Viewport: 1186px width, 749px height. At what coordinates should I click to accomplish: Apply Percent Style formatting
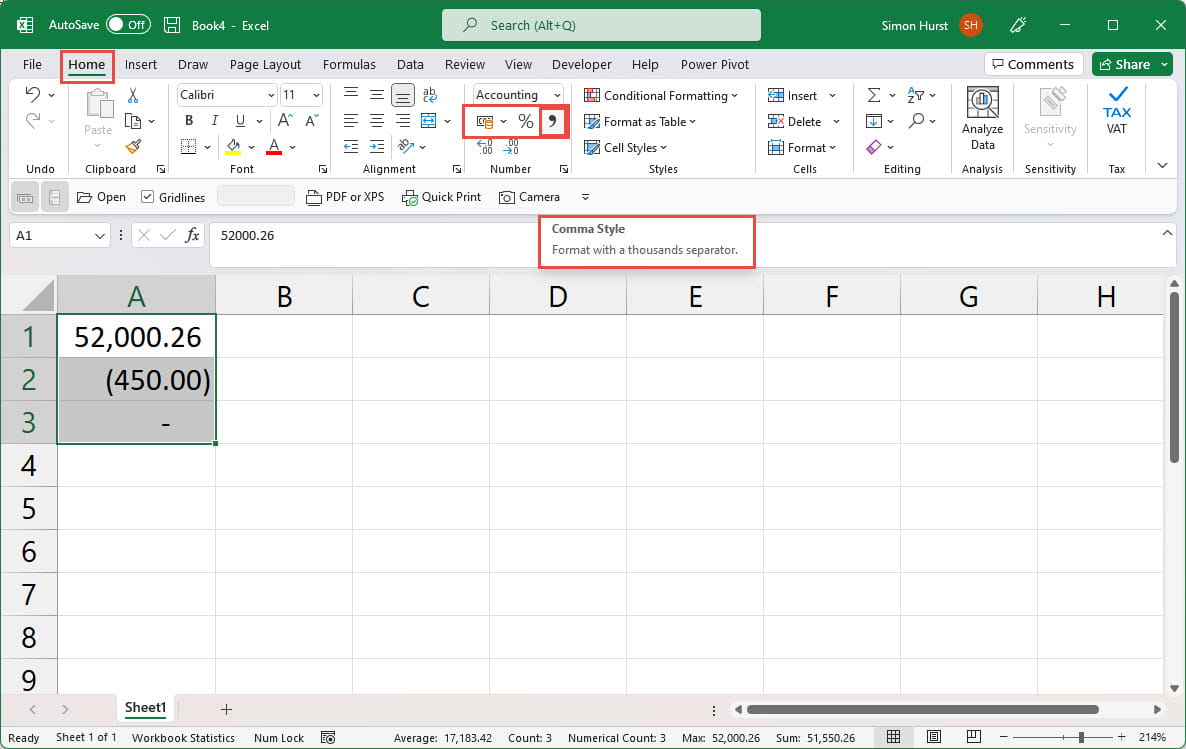[x=525, y=121]
